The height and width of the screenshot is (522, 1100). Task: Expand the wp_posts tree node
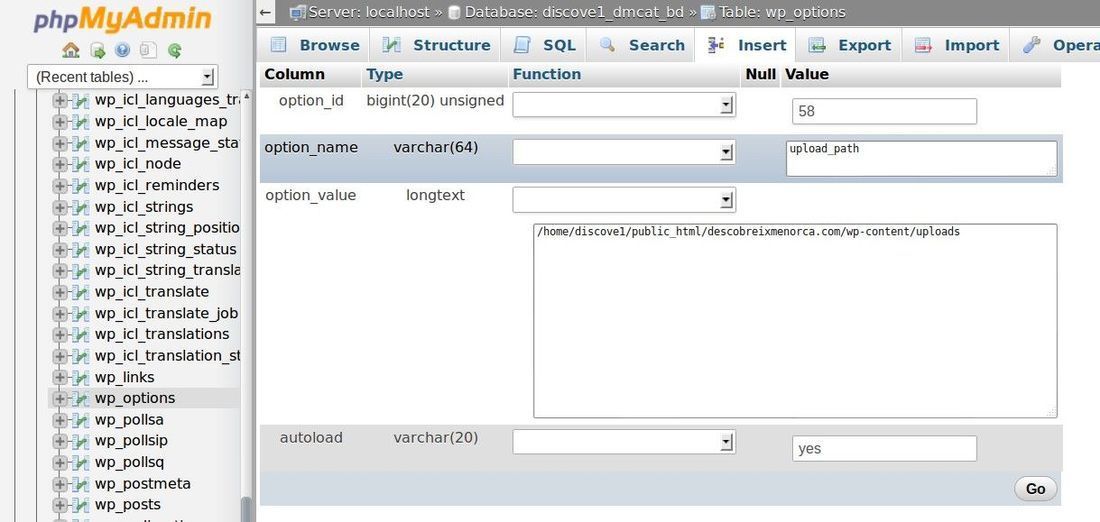click(x=60, y=505)
